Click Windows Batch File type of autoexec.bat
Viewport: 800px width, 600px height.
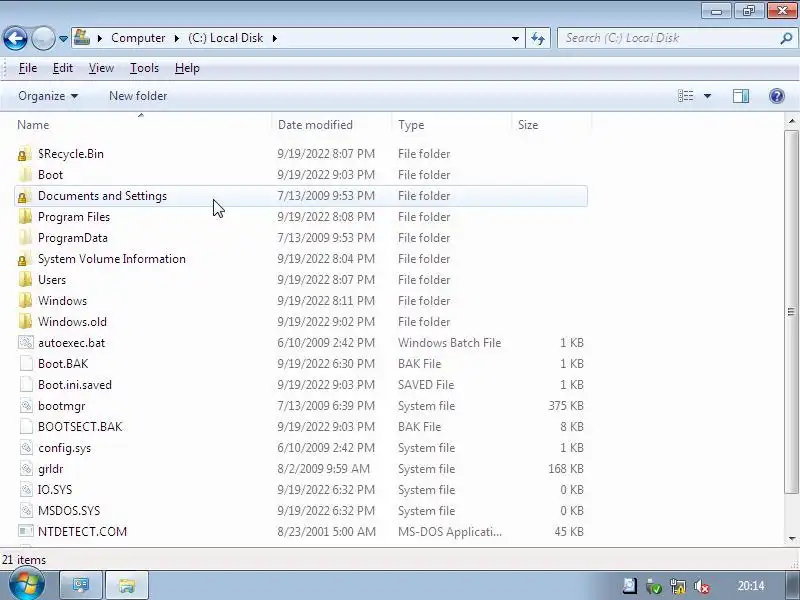(x=449, y=343)
